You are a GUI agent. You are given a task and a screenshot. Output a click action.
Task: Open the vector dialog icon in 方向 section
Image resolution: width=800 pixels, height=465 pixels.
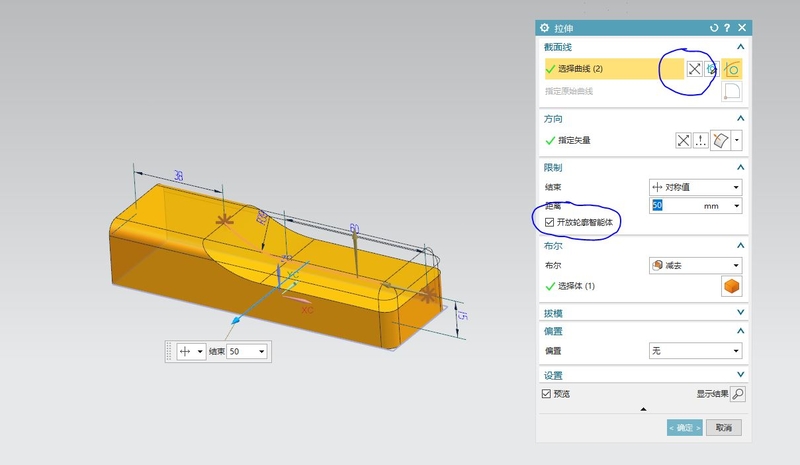701,140
